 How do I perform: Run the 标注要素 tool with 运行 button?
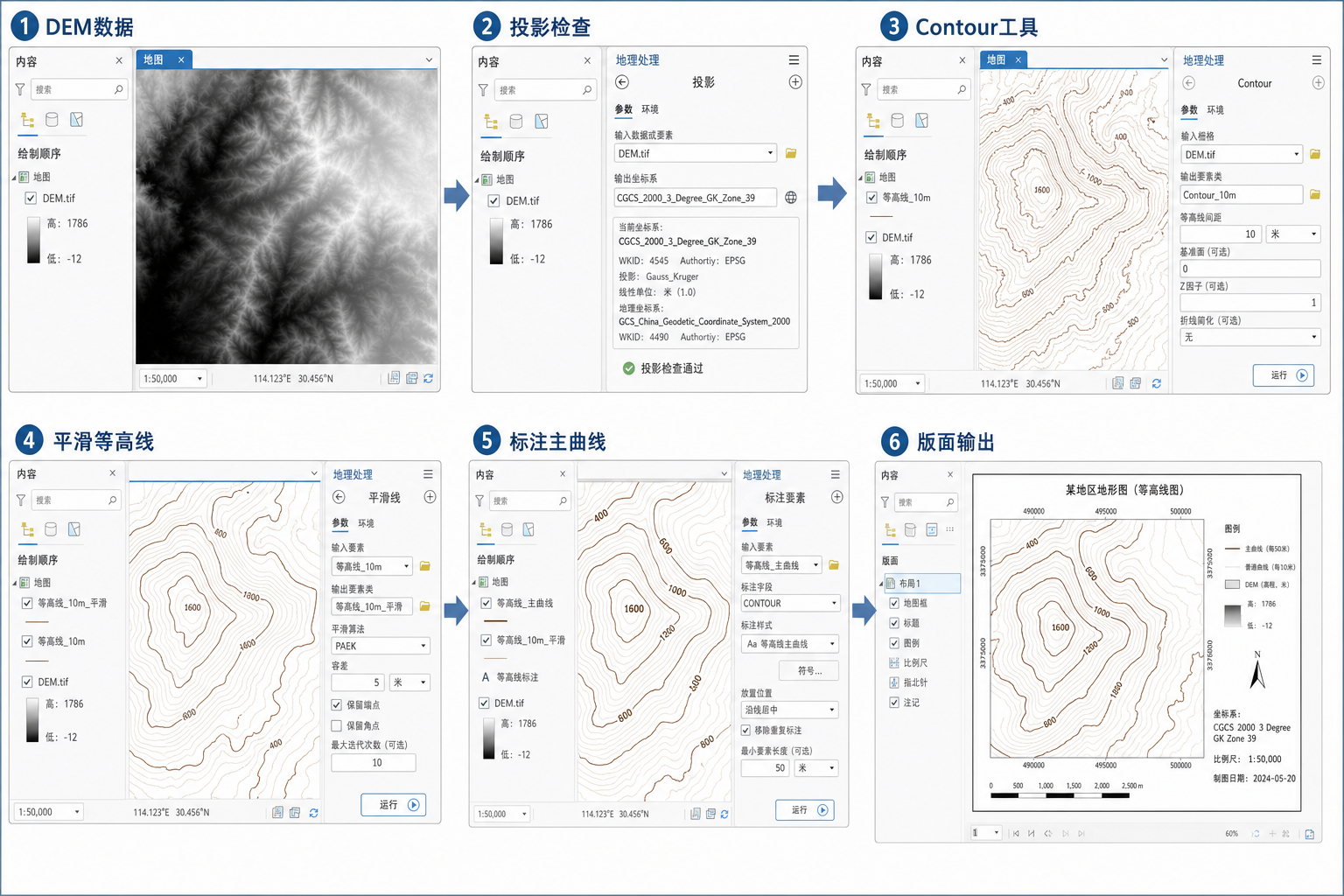point(805,810)
